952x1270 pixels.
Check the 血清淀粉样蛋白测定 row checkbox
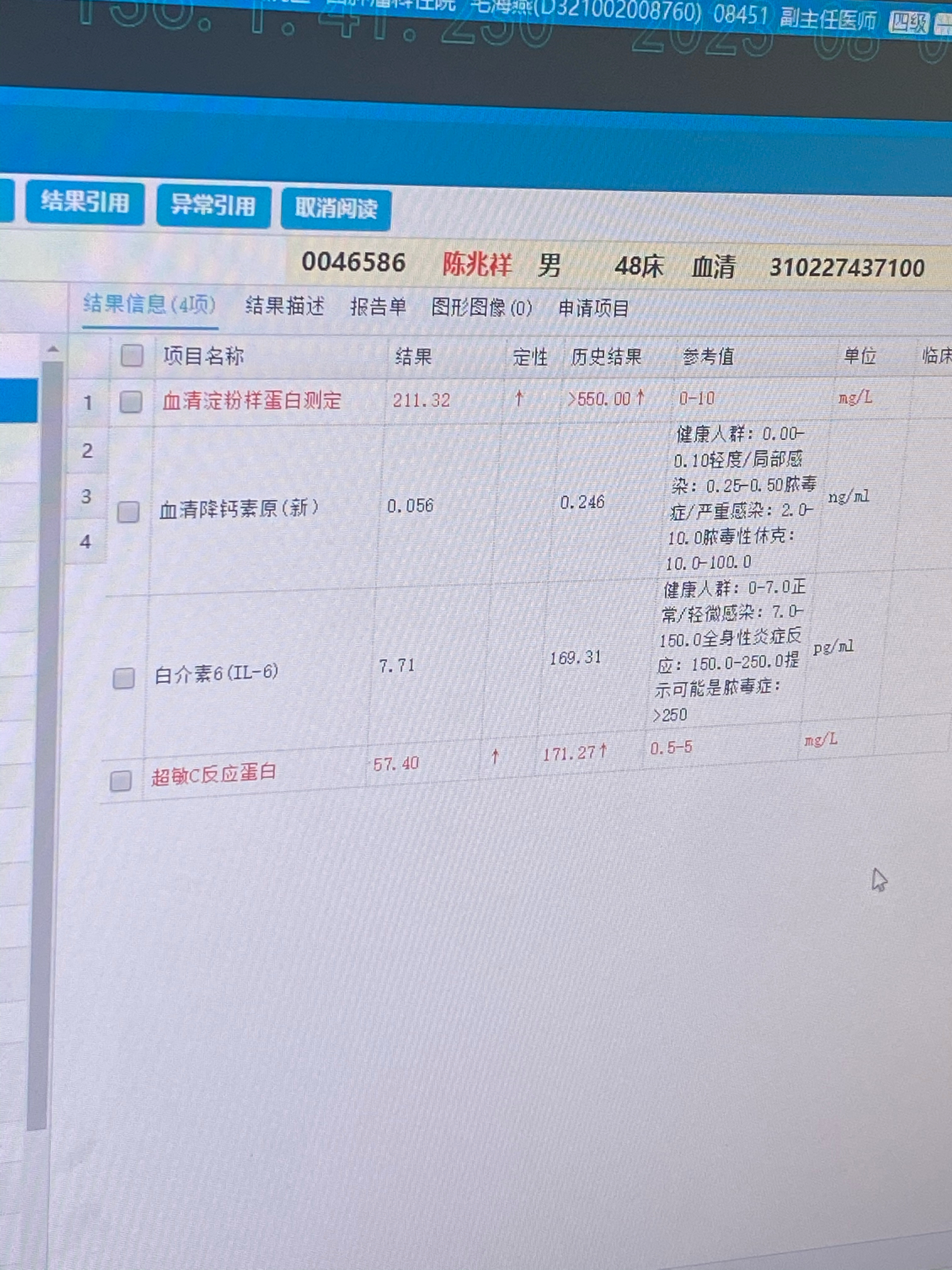pyautogui.click(x=130, y=401)
